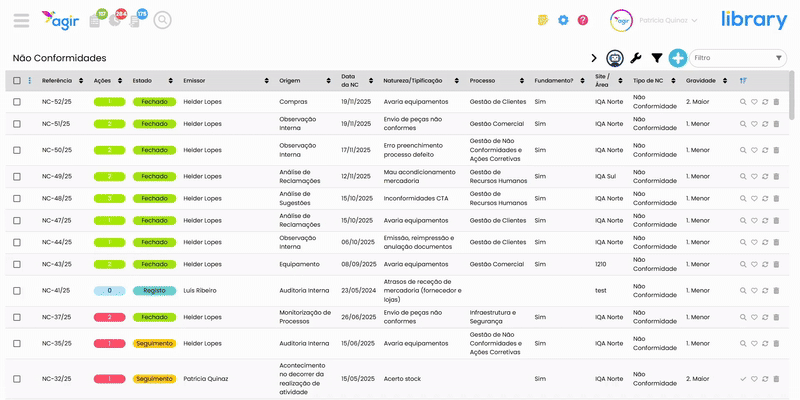Select the NC-47/25 row checkbox
The image size is (800, 400).
[17, 220]
